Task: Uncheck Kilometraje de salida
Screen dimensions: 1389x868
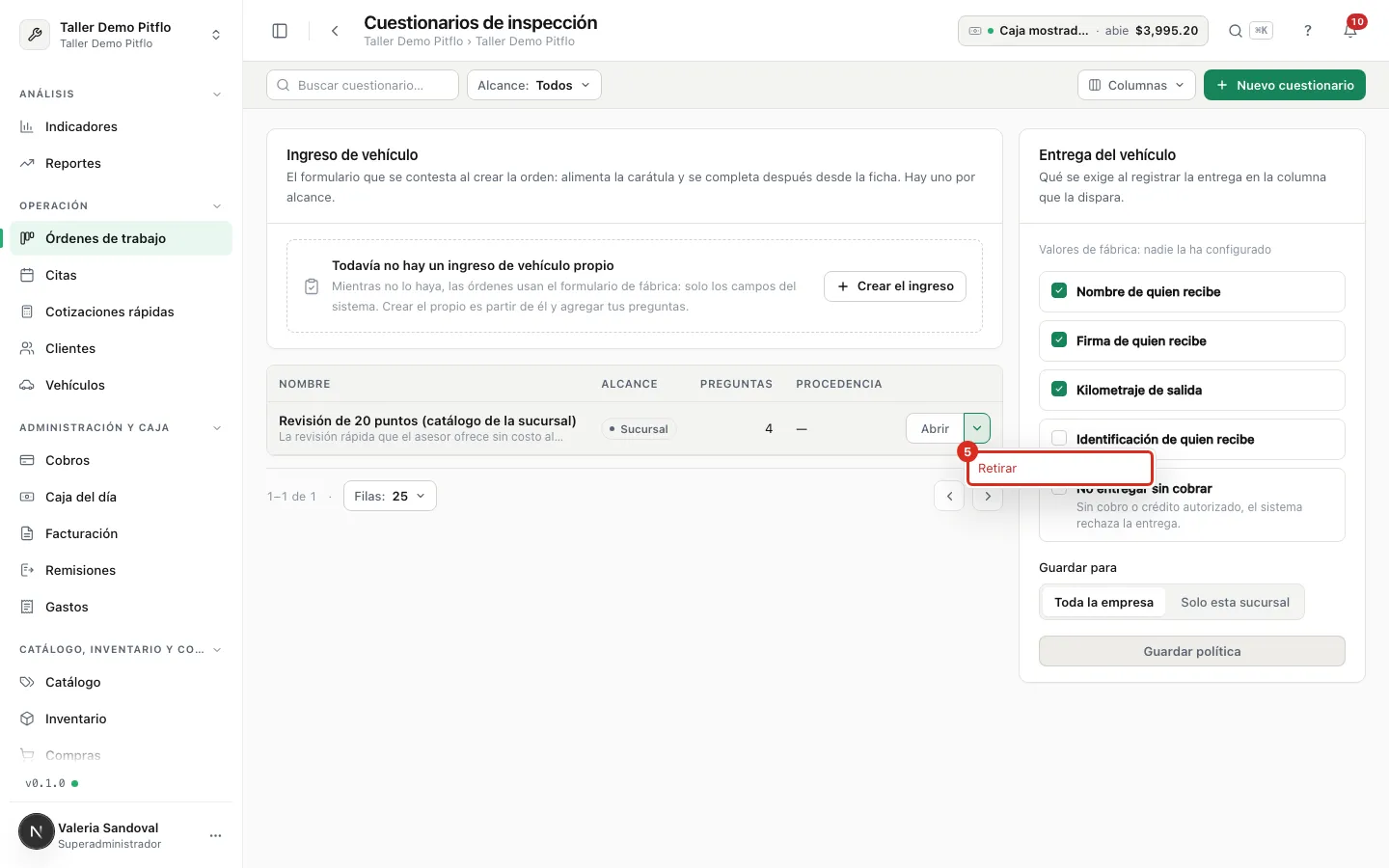Action: 1059,390
